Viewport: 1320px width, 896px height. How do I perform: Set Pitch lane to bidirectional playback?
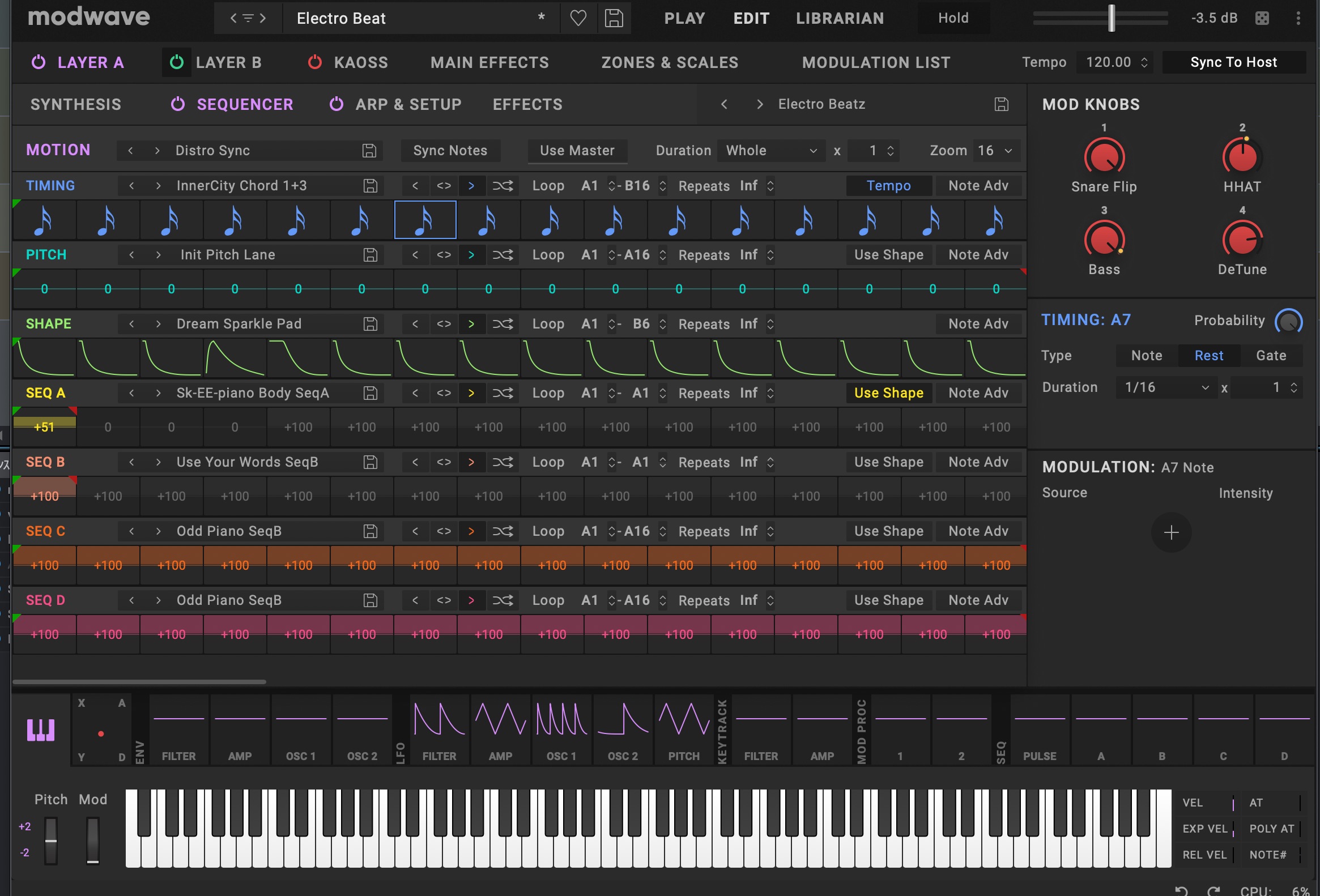(x=444, y=255)
